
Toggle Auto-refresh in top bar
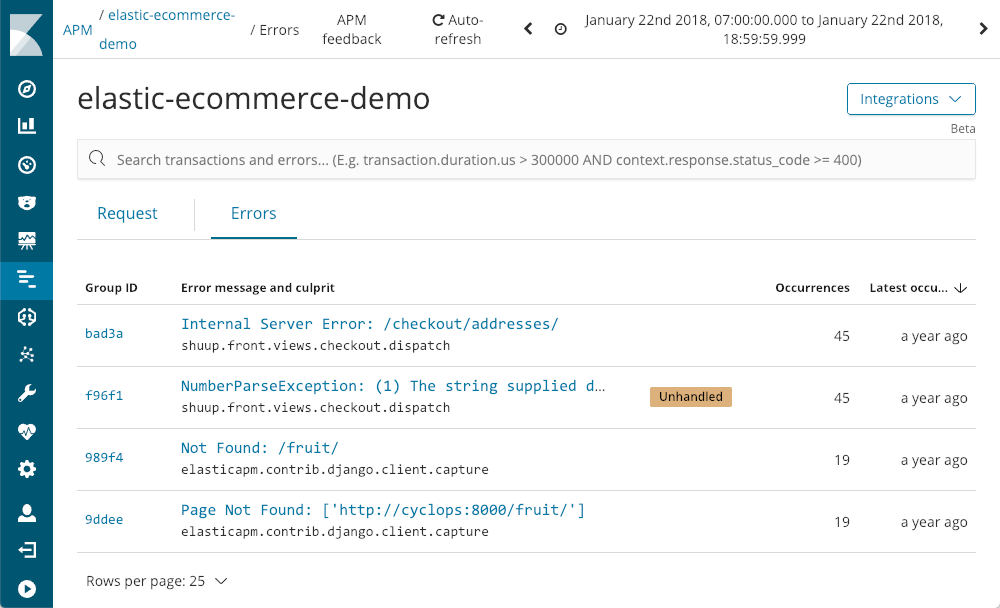[457, 30]
